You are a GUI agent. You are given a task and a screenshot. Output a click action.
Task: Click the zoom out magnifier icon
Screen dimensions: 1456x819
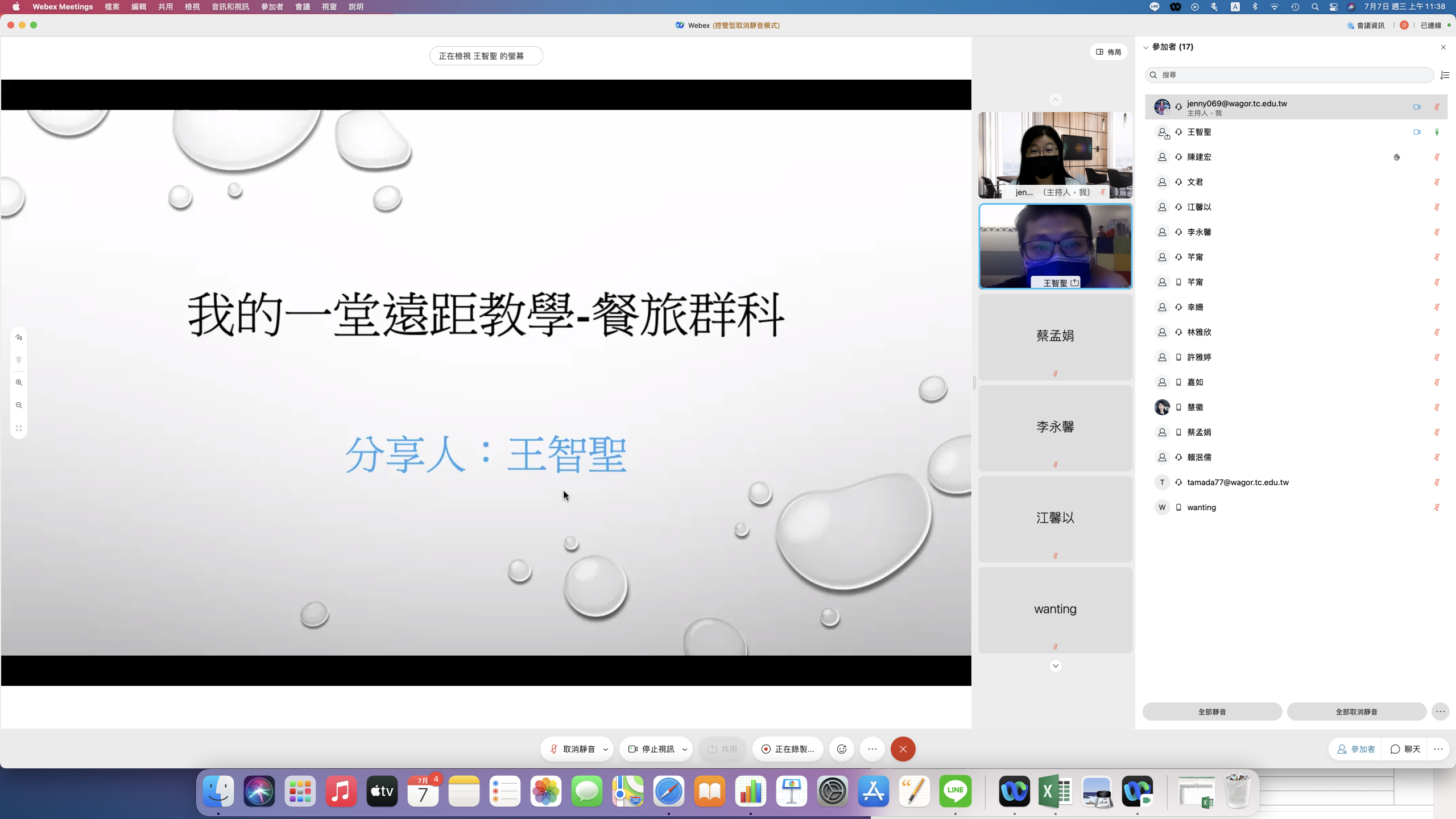pos(19,406)
